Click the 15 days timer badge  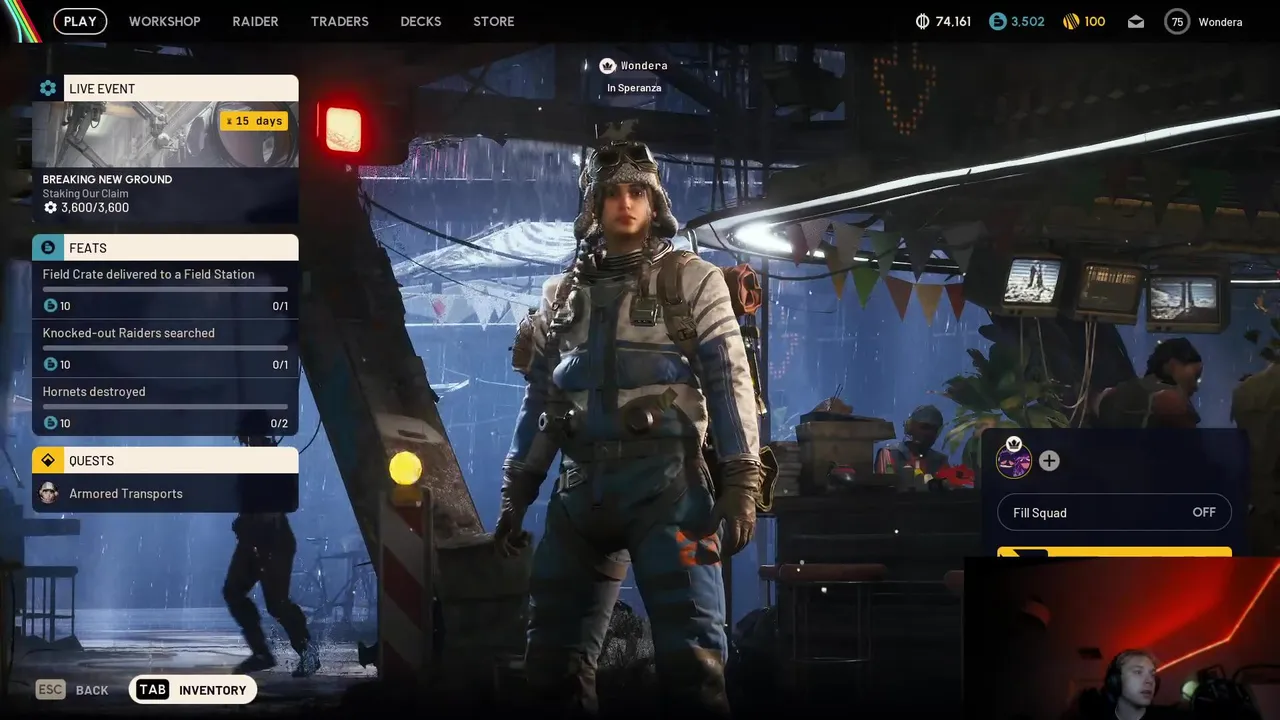tap(254, 121)
